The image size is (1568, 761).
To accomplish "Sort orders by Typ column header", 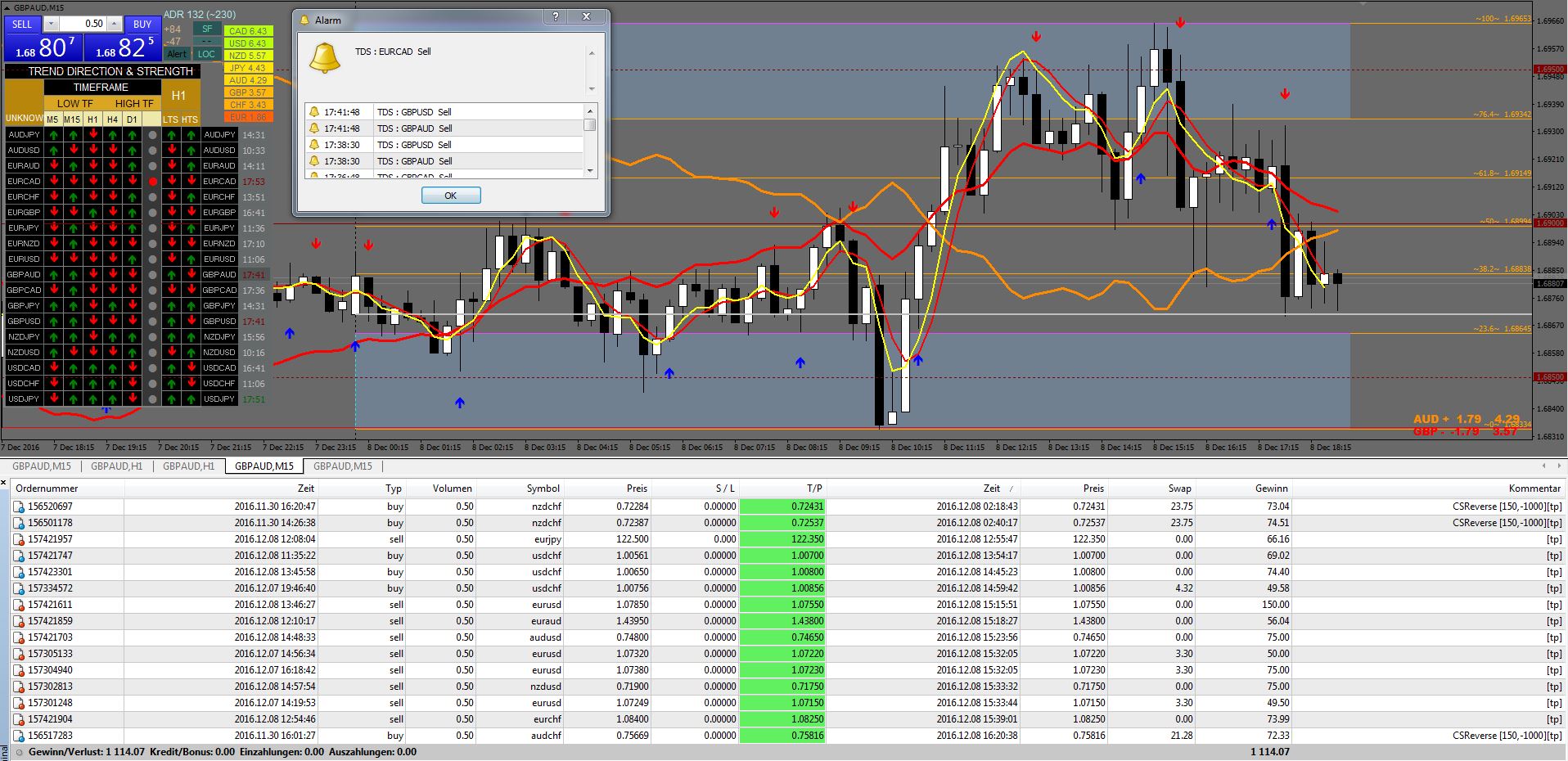I will tap(361, 489).
